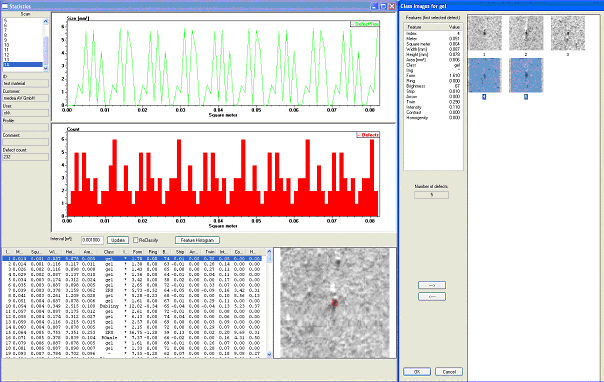This screenshot has height=382, width=604.
Task: Click the DefectSize legend on size chart
Action: point(365,24)
